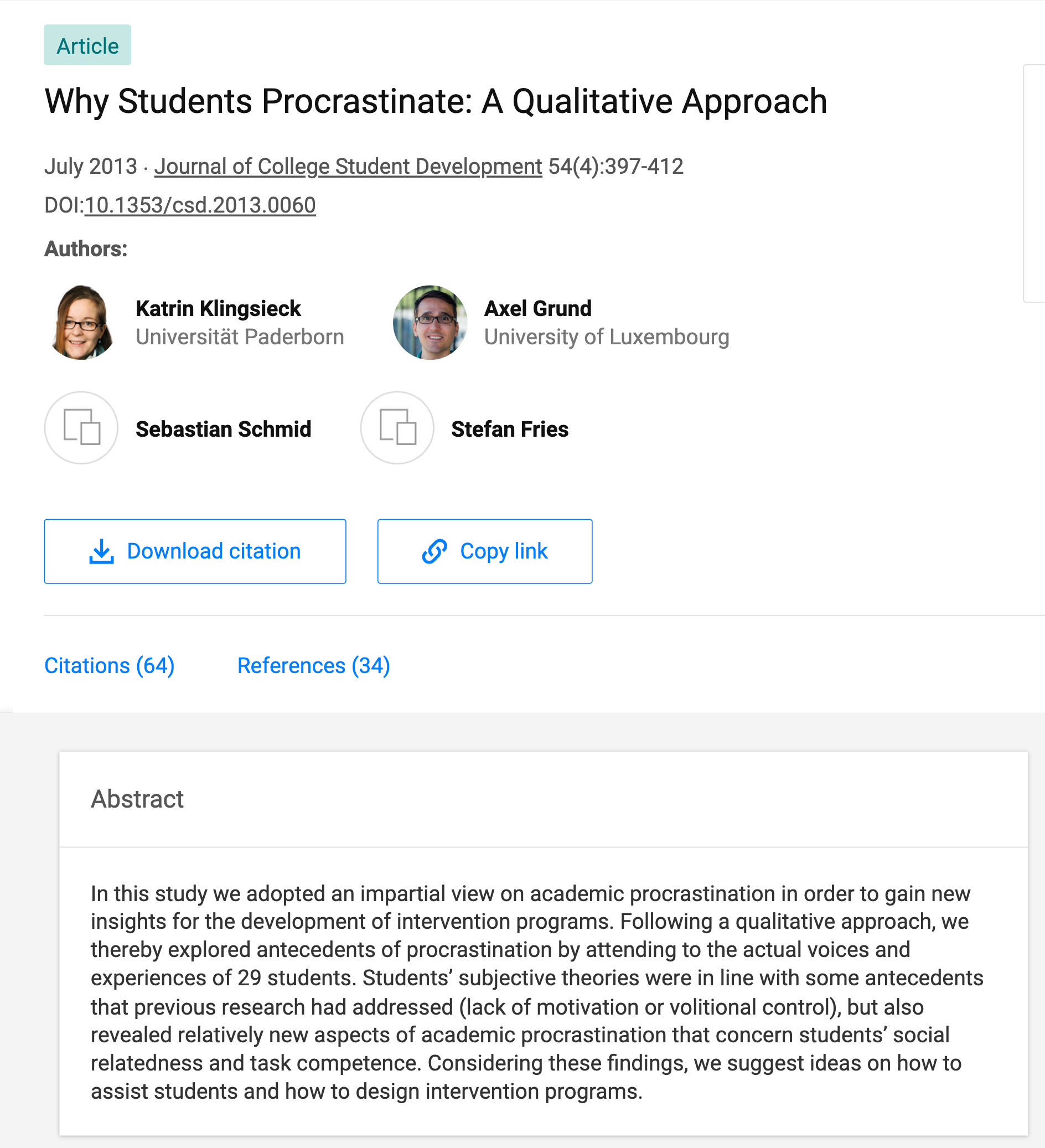
Task: Open the Journal of College Student Development link
Action: coord(348,166)
